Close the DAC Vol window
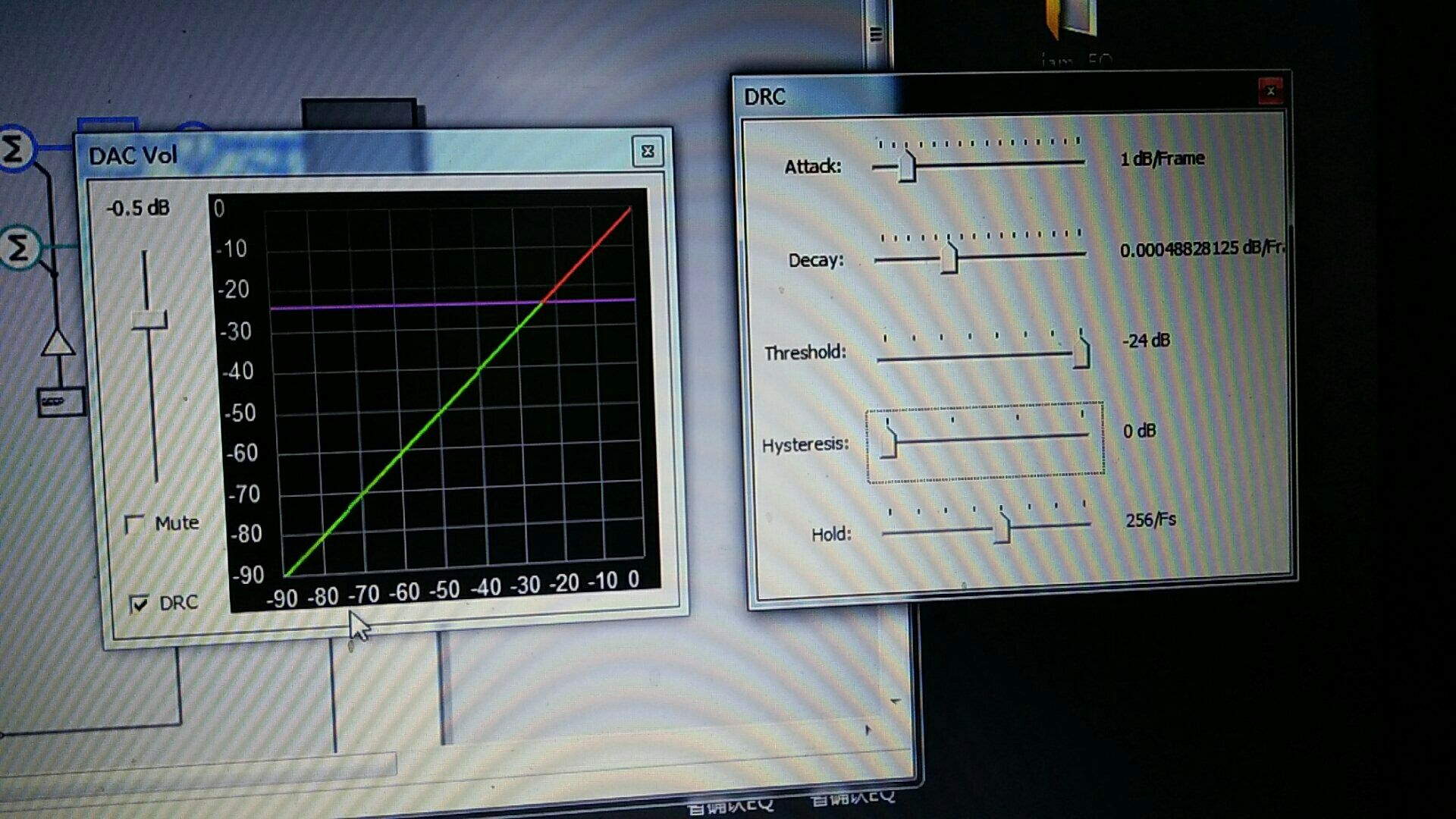The image size is (1456, 819). tap(648, 152)
